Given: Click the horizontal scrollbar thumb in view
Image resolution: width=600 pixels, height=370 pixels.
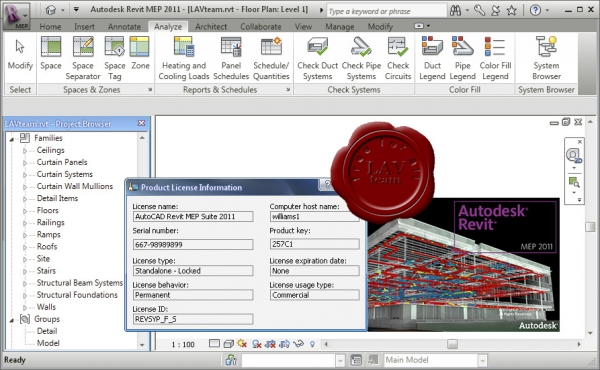Looking at the screenshot, I should [x=452, y=344].
